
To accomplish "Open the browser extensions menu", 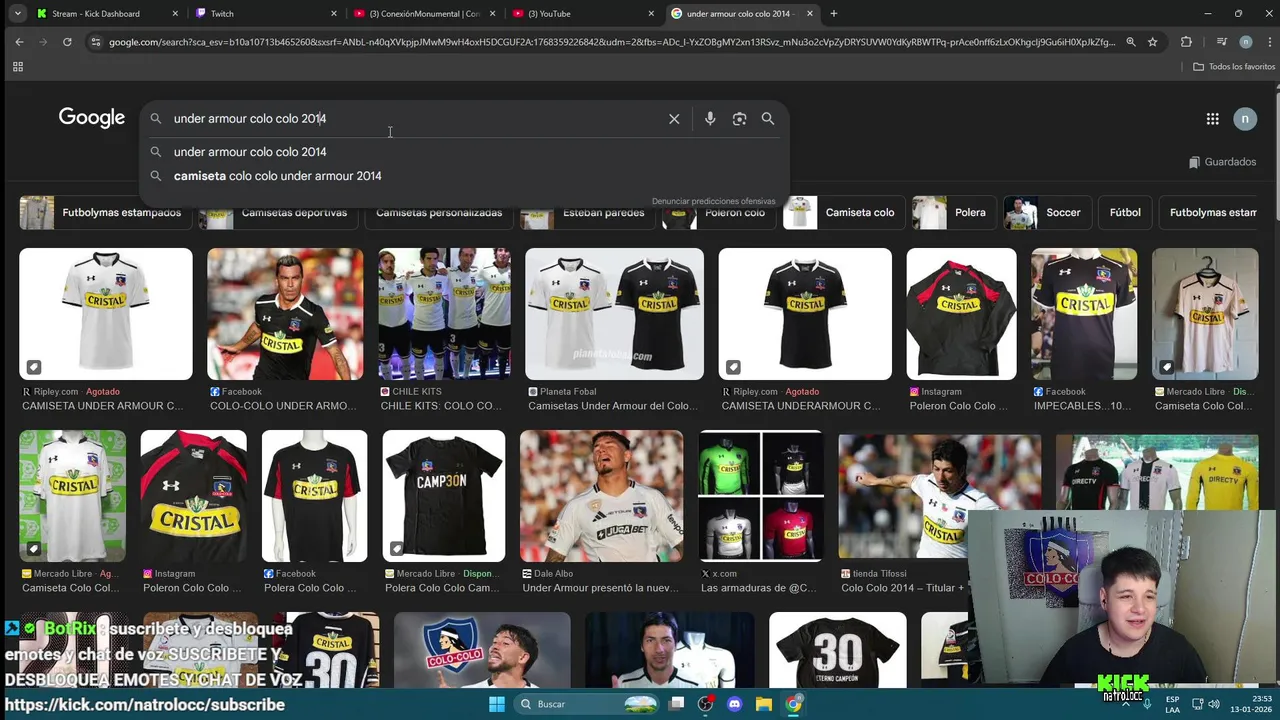I will (1186, 42).
